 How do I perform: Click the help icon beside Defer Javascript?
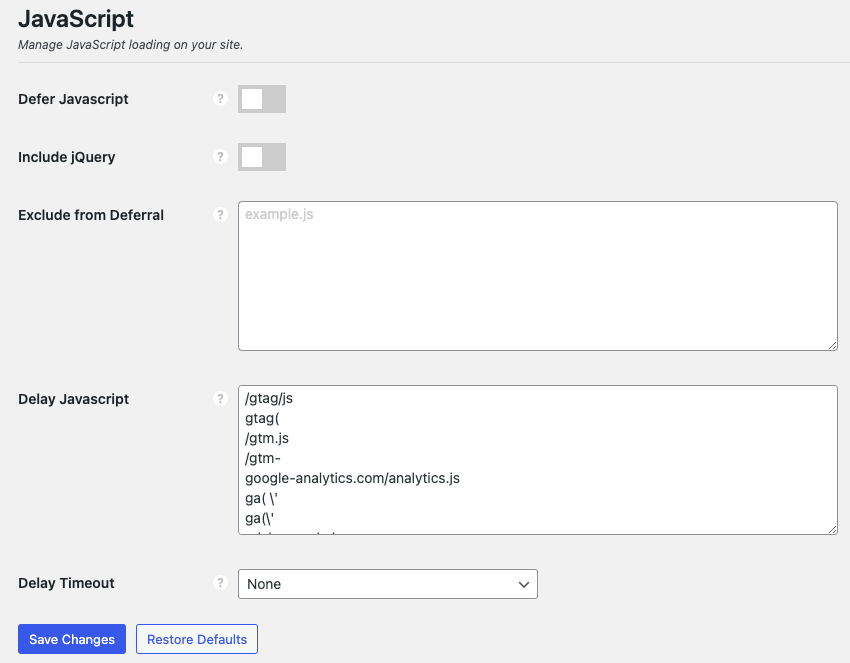coord(221,99)
